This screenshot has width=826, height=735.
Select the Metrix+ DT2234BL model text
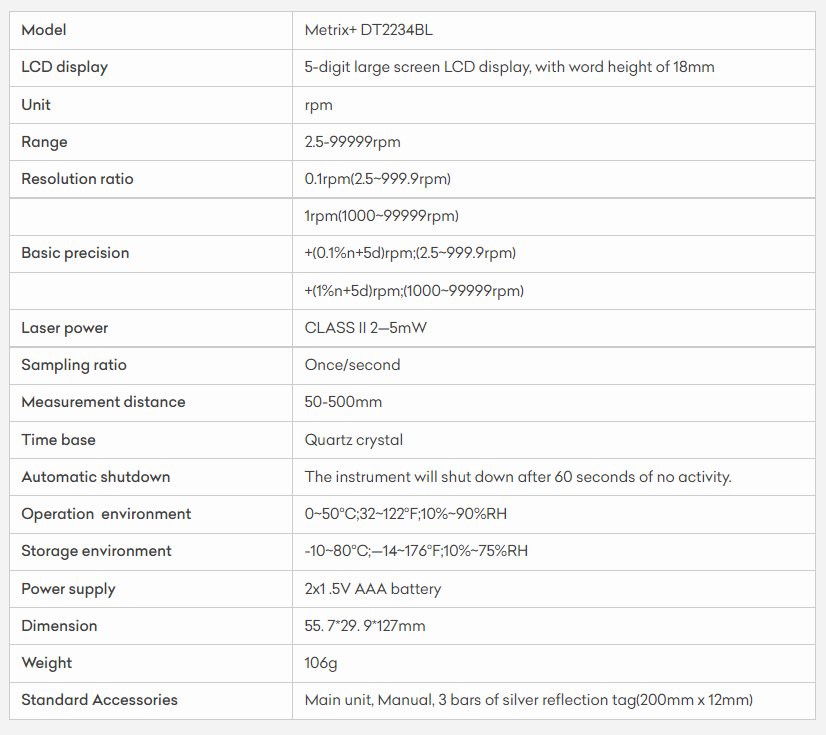pos(368,30)
